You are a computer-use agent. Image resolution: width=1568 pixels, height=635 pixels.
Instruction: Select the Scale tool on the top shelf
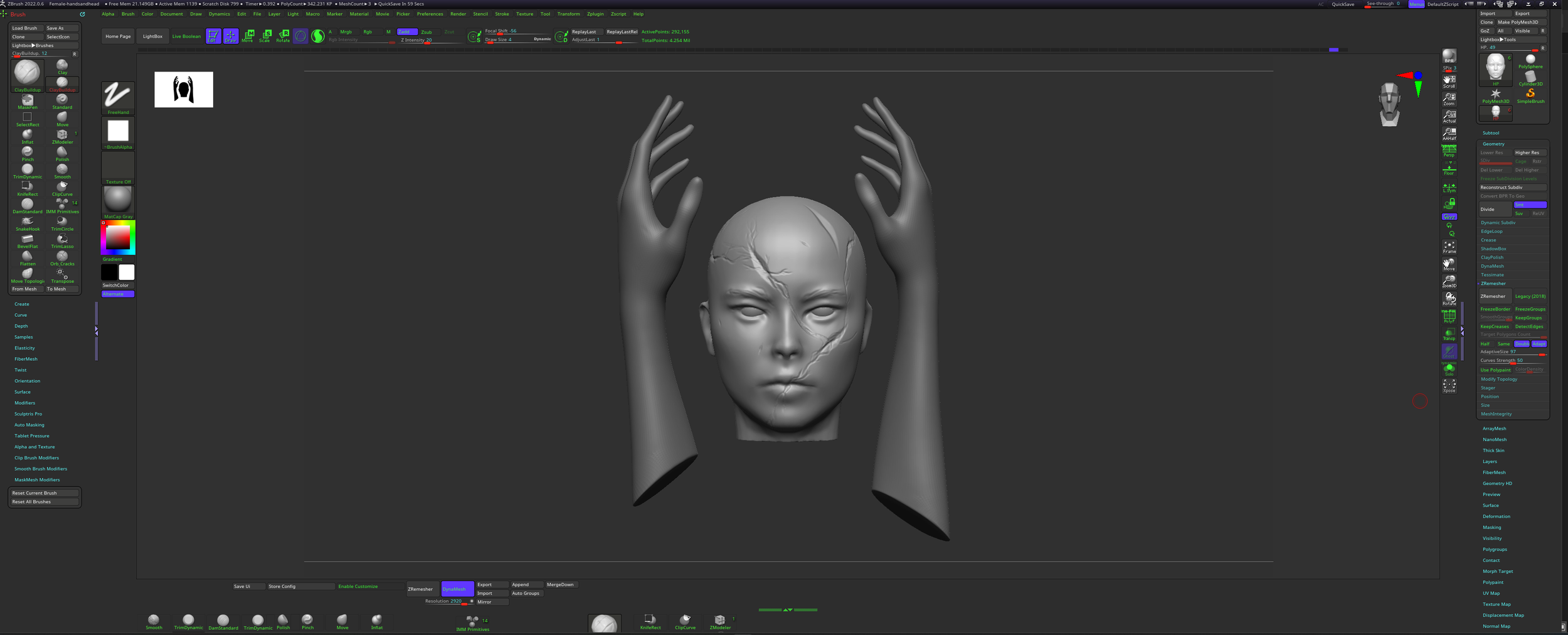tap(265, 36)
